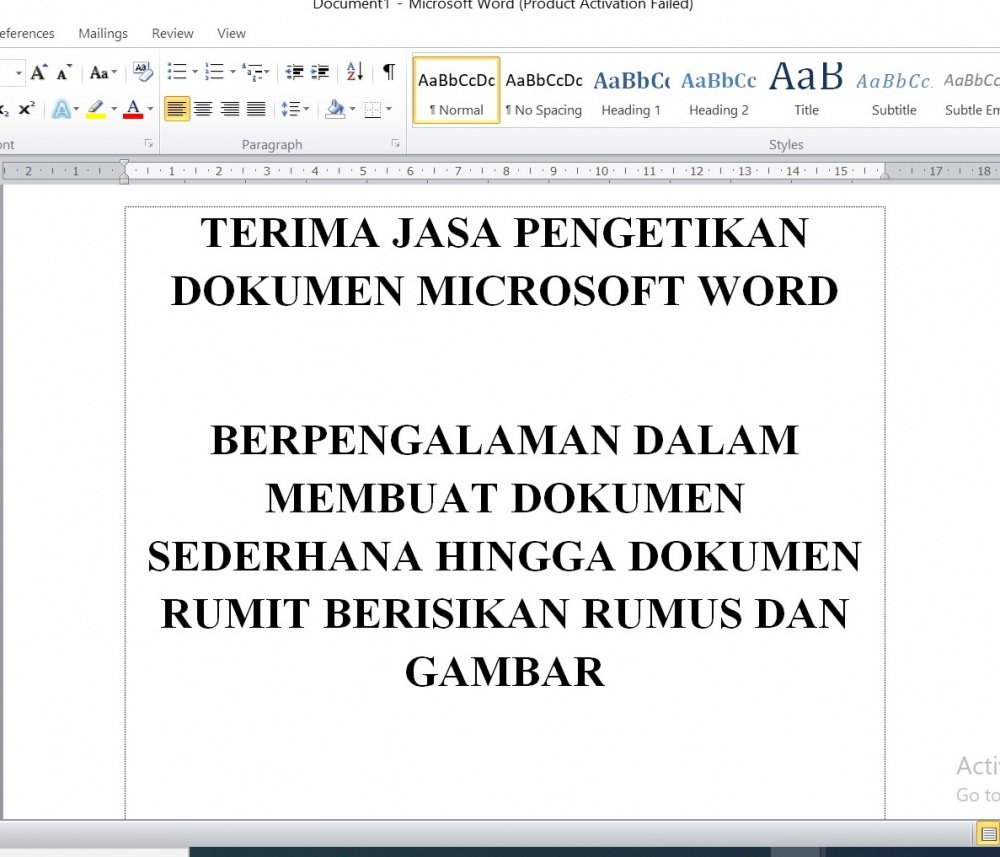Apply bullets with the Bullets button
Viewport: 1000px width, 857px height.
coord(177,71)
